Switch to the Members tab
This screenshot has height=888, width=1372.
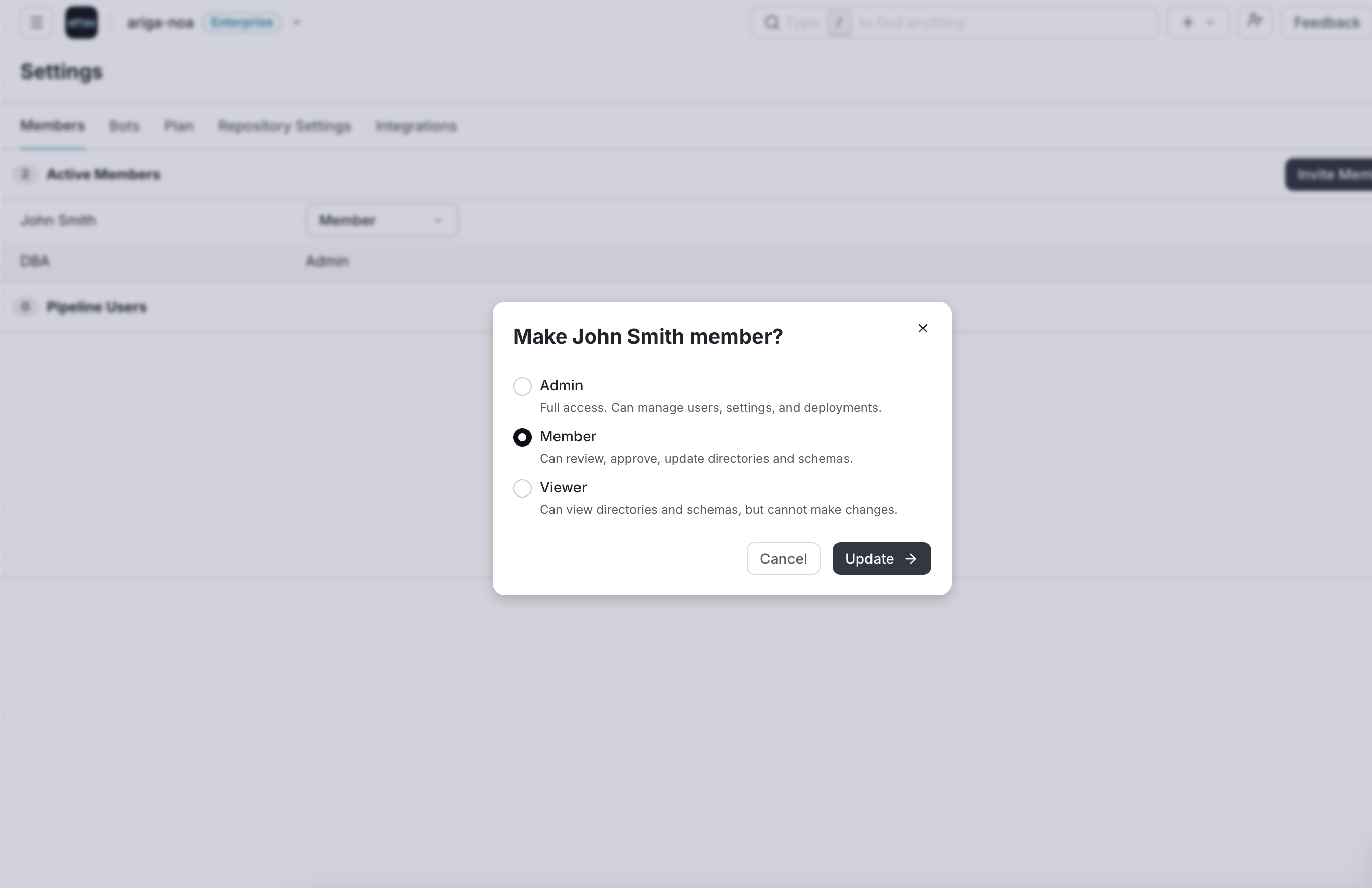[x=52, y=126]
